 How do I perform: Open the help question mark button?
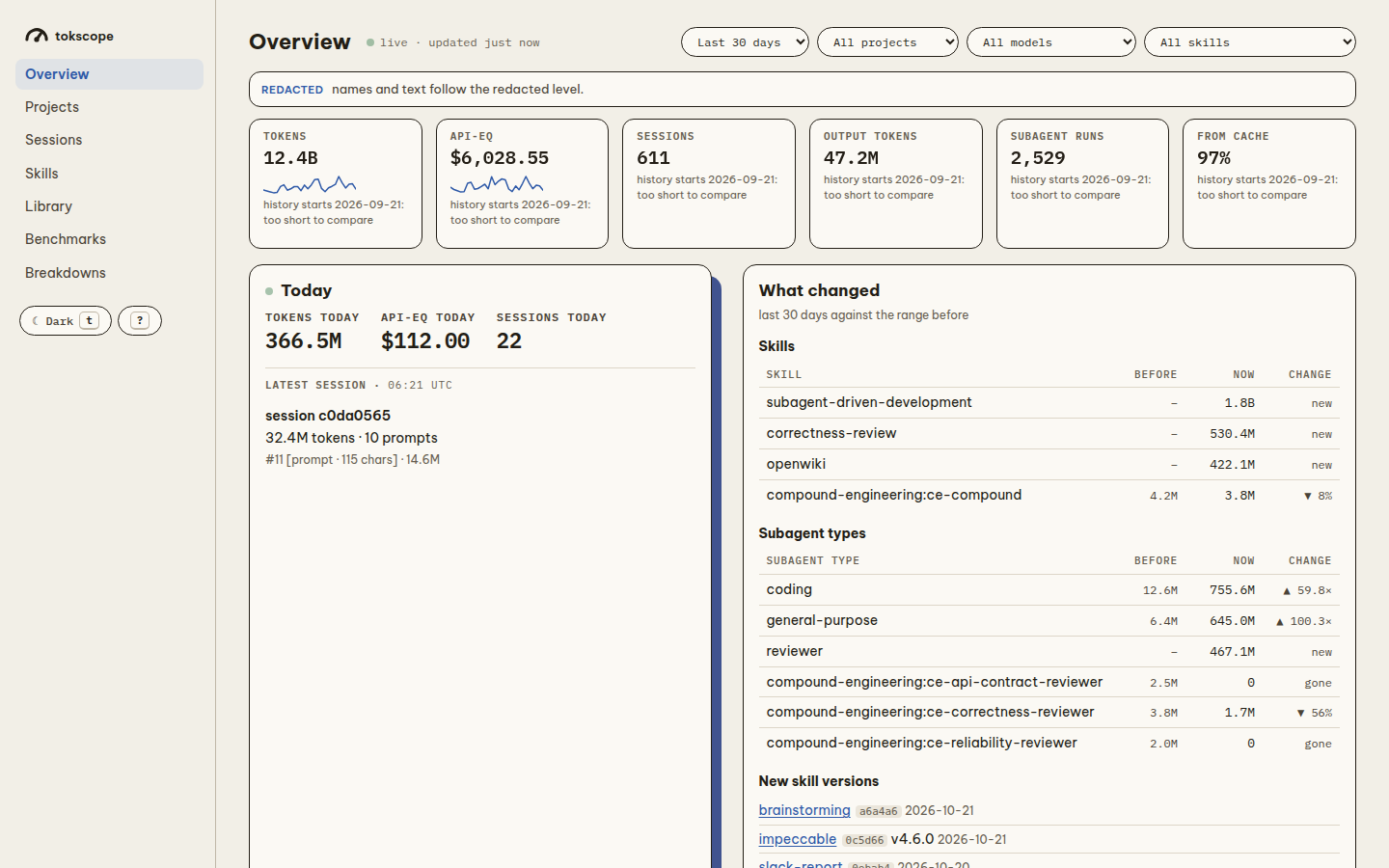140,321
